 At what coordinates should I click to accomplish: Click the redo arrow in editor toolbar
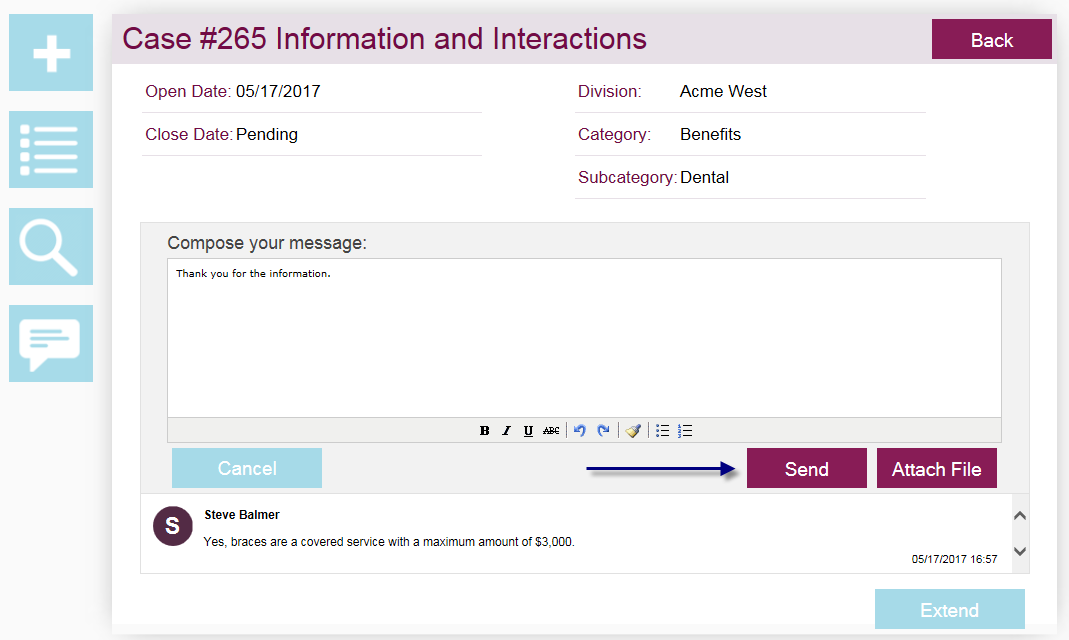coord(603,431)
